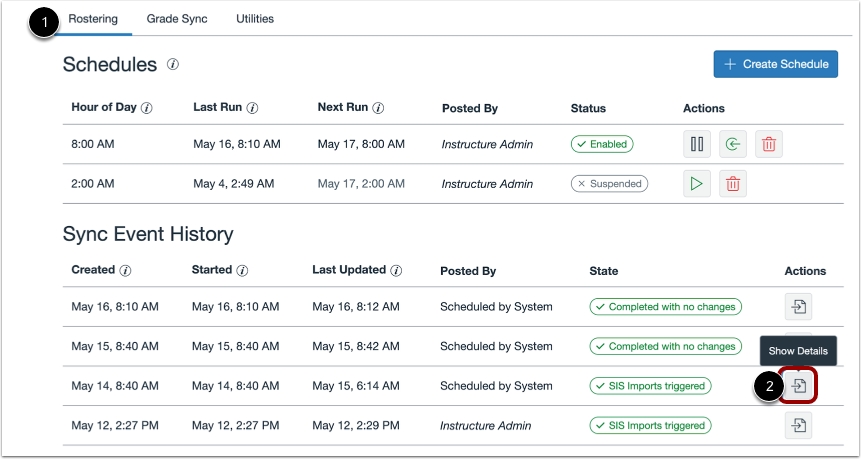Show details for May 12 sync event
861x459 pixels.
798,426
